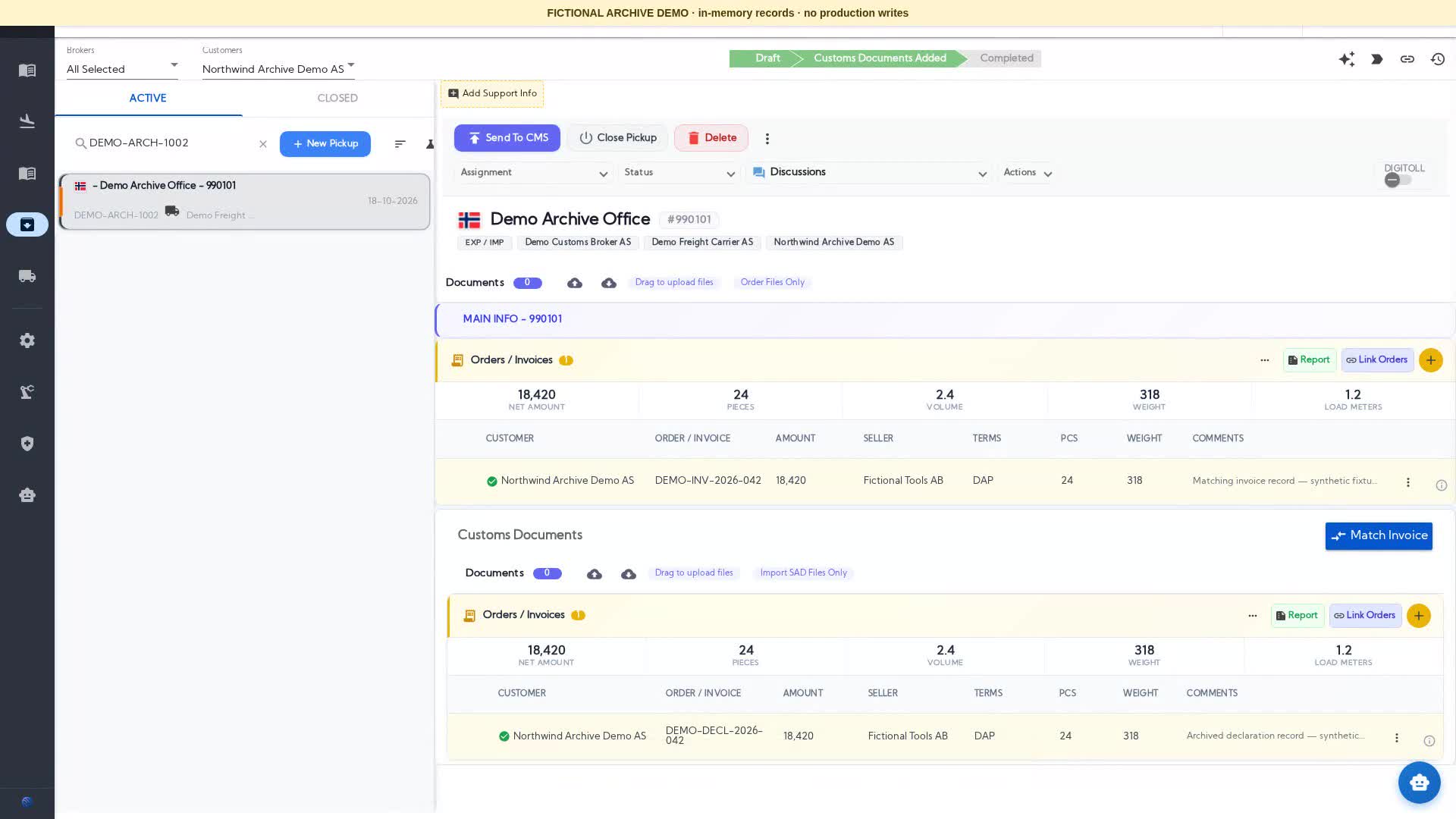The width and height of the screenshot is (1456, 819).
Task: Click the Send To CMS button
Action: coord(507,138)
